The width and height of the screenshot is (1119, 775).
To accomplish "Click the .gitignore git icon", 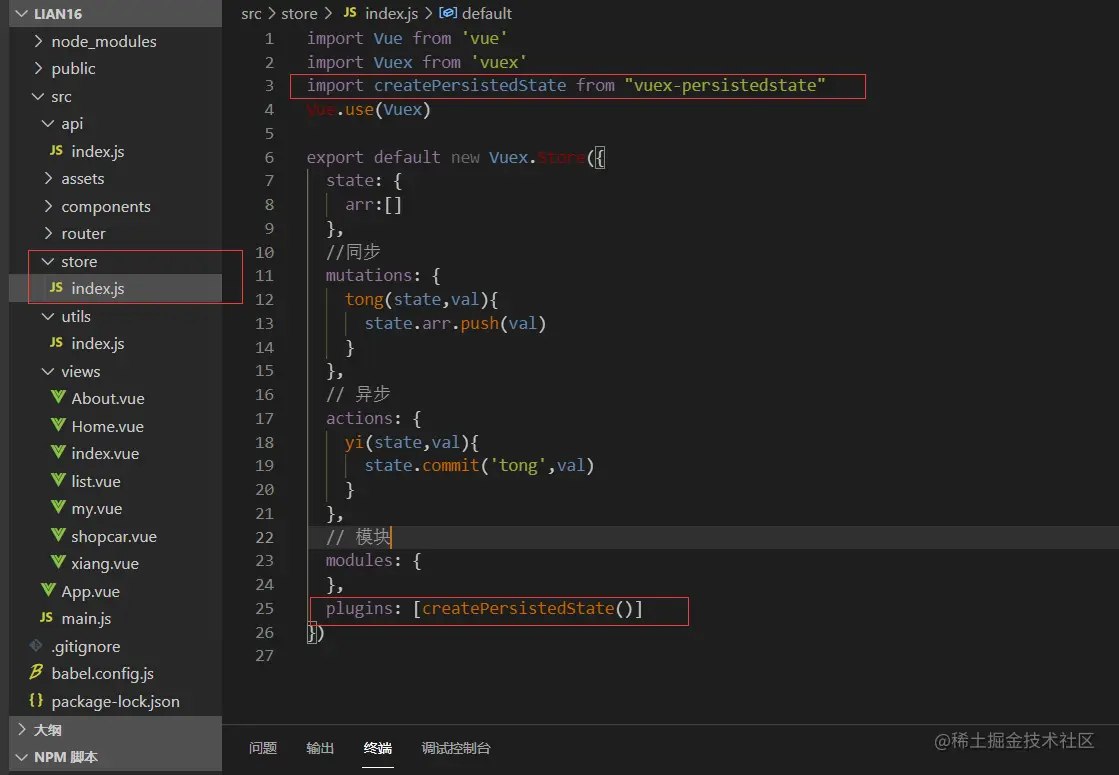I will coord(36,645).
